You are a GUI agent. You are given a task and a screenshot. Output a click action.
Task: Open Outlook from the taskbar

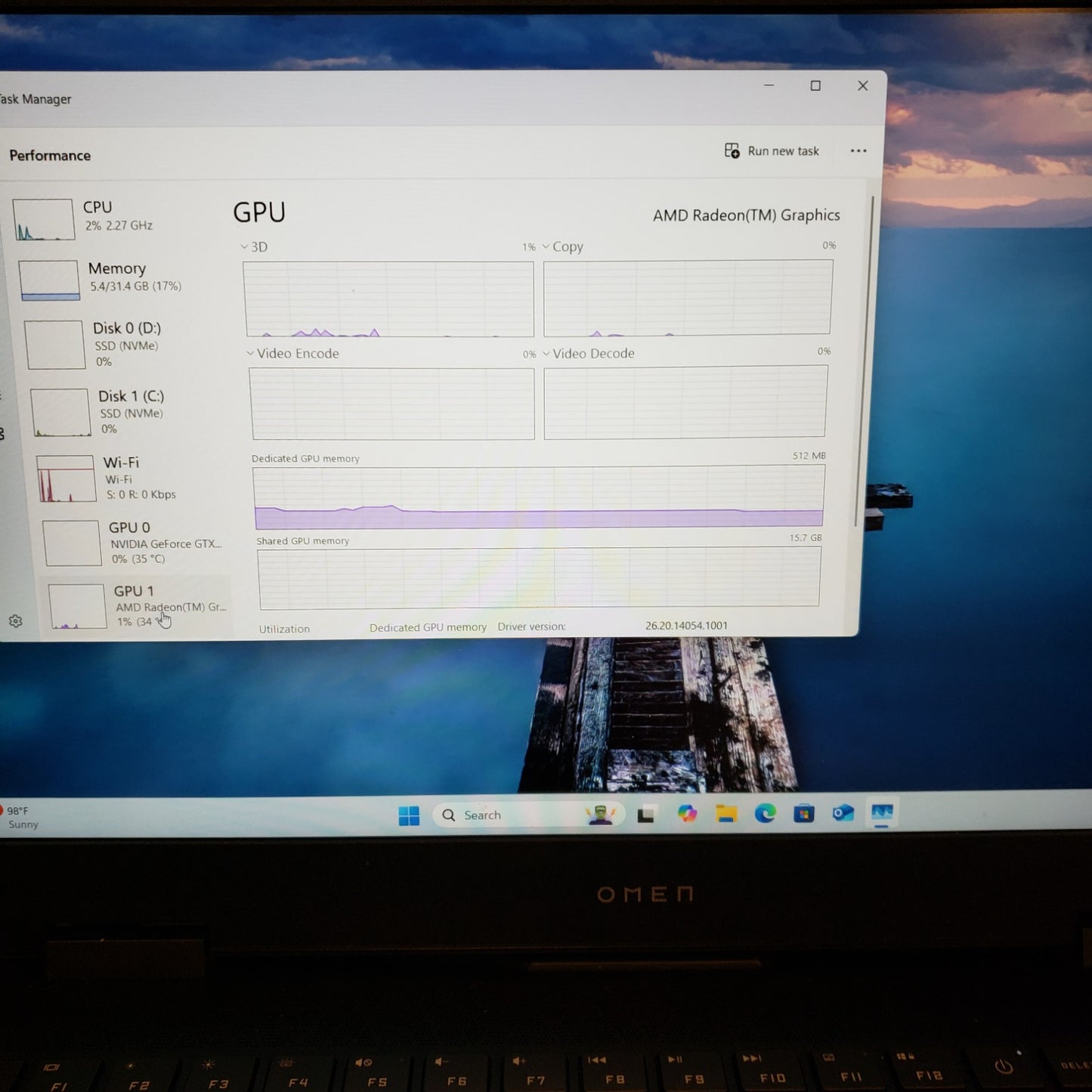click(x=843, y=813)
